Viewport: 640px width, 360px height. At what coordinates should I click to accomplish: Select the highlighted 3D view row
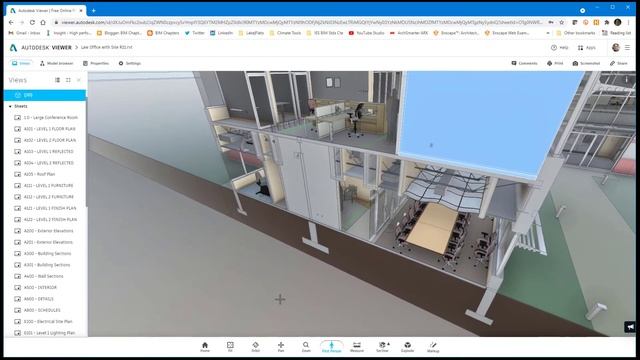click(45, 95)
